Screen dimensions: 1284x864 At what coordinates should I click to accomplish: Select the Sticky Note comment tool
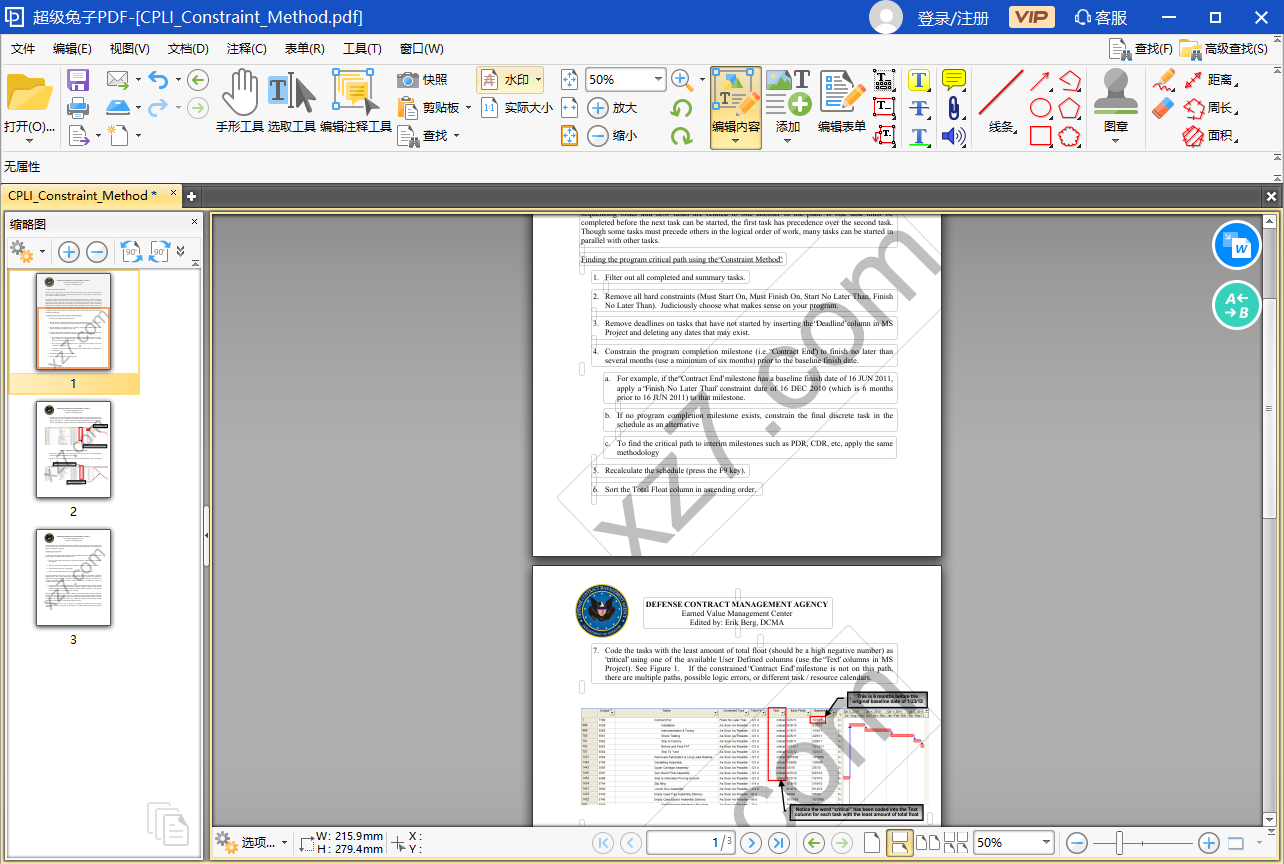click(954, 80)
